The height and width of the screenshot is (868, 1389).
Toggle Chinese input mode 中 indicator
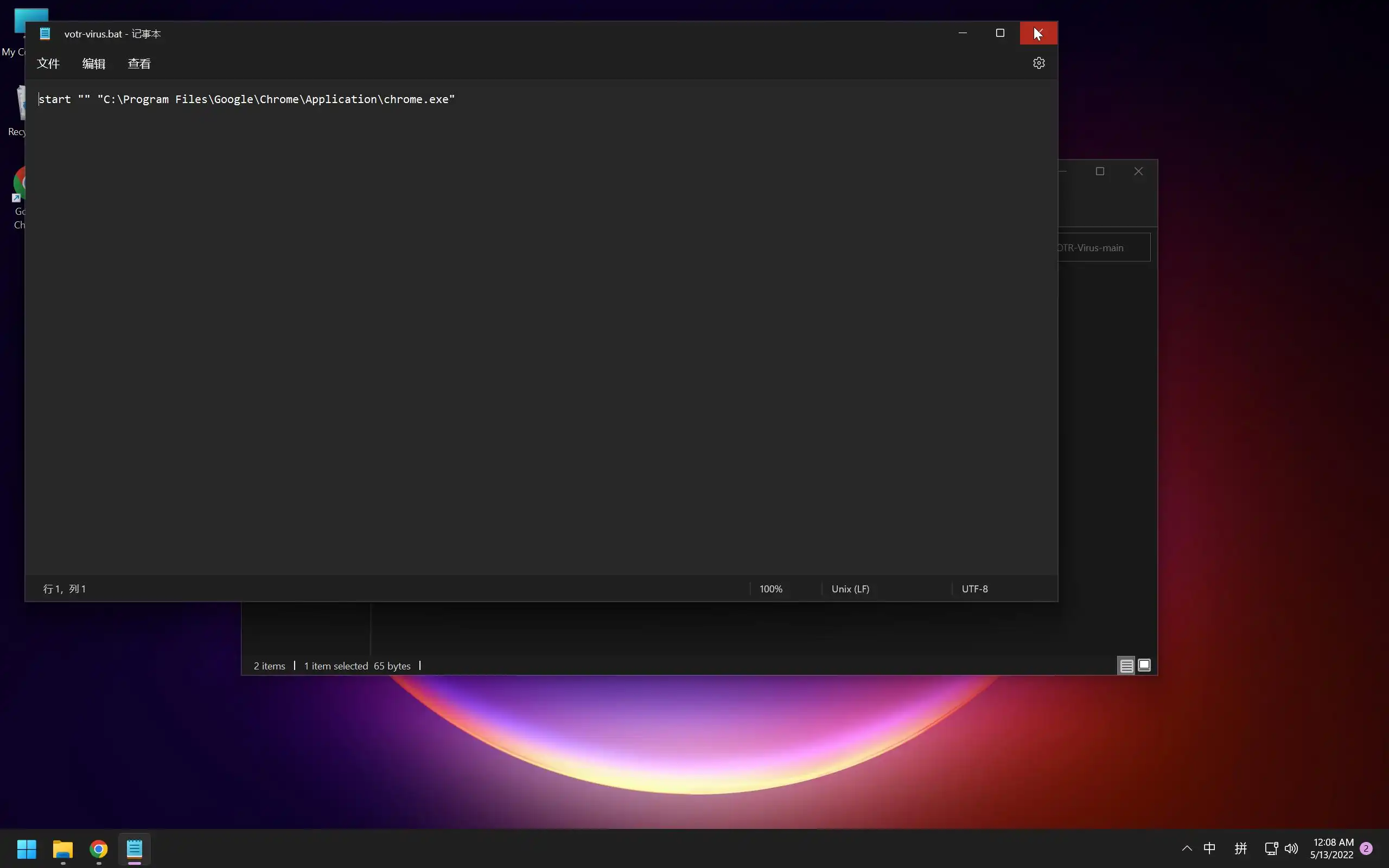tap(1209, 848)
